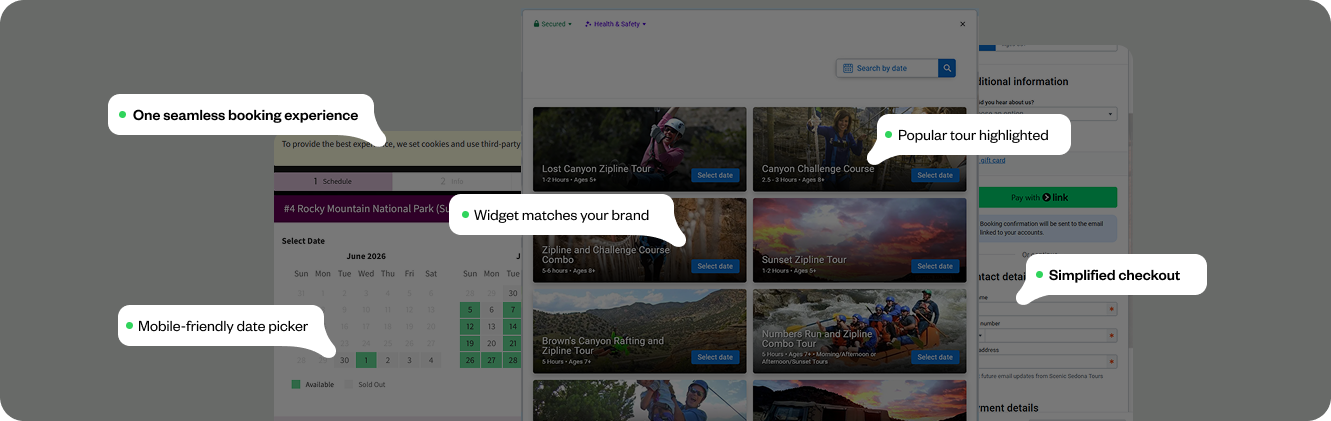Click the Link logo on the Pay button
The image size is (1331, 421).
1055,198
